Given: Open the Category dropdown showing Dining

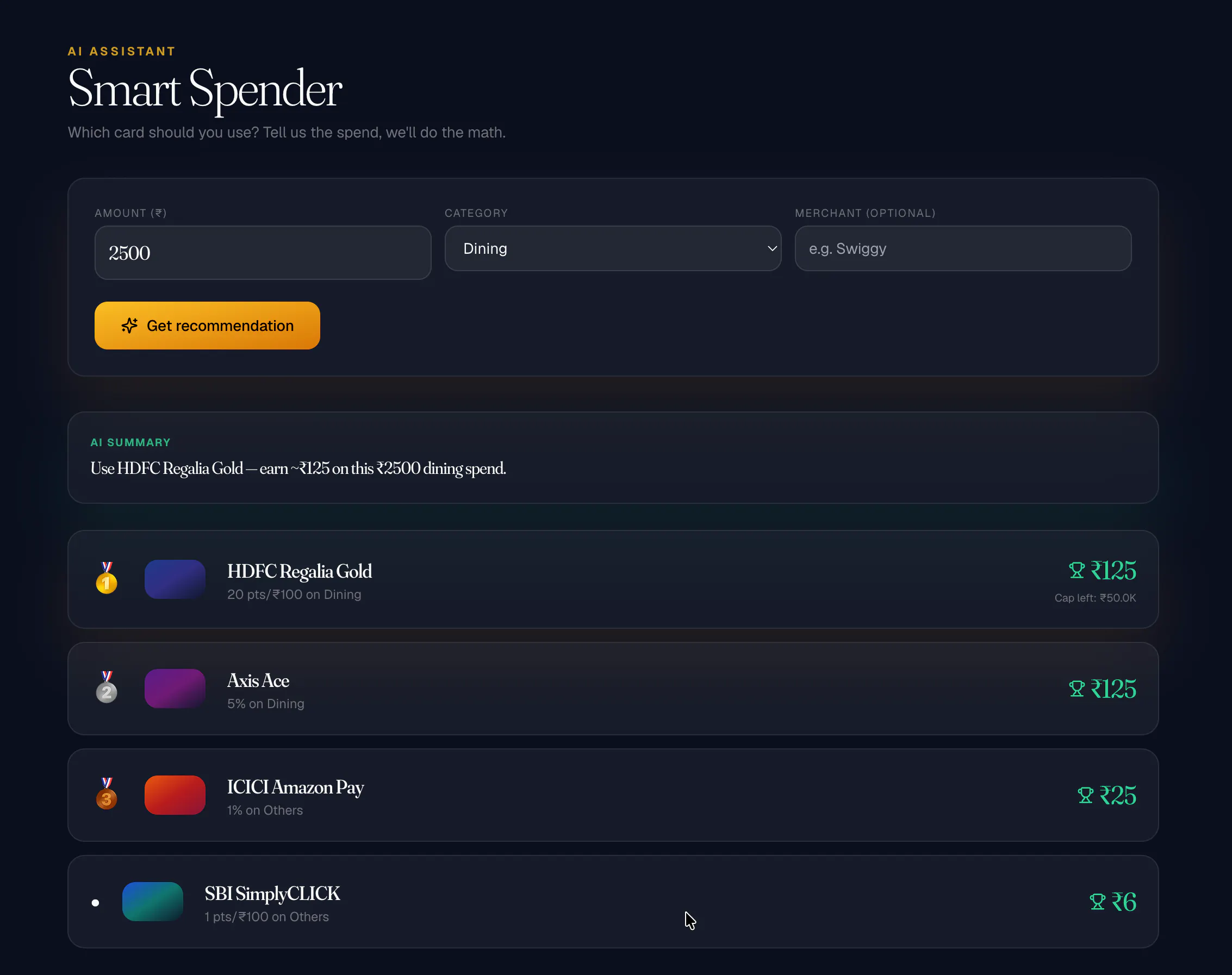Looking at the screenshot, I should 613,248.
